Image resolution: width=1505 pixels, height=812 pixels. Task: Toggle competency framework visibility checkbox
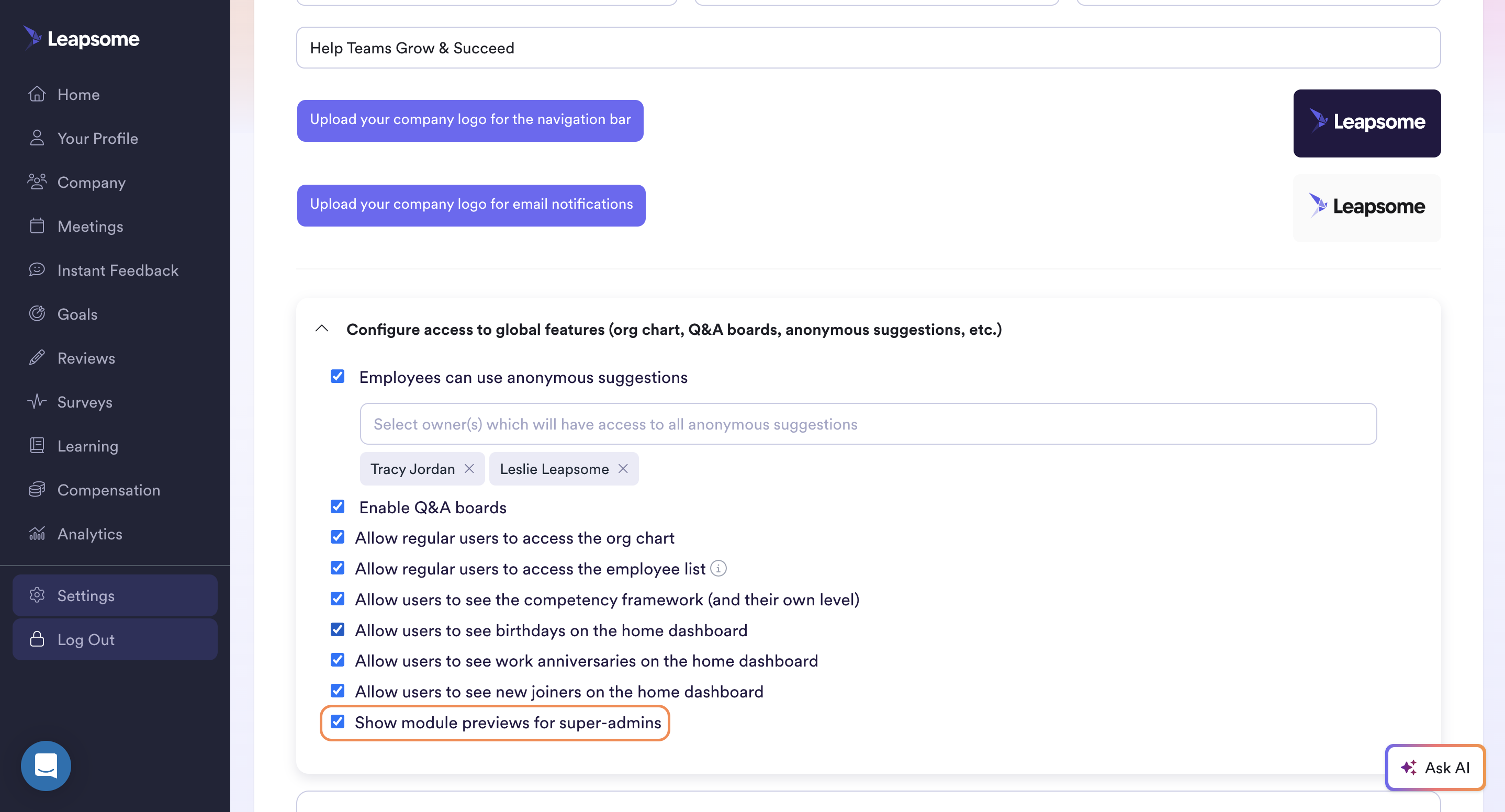point(338,599)
